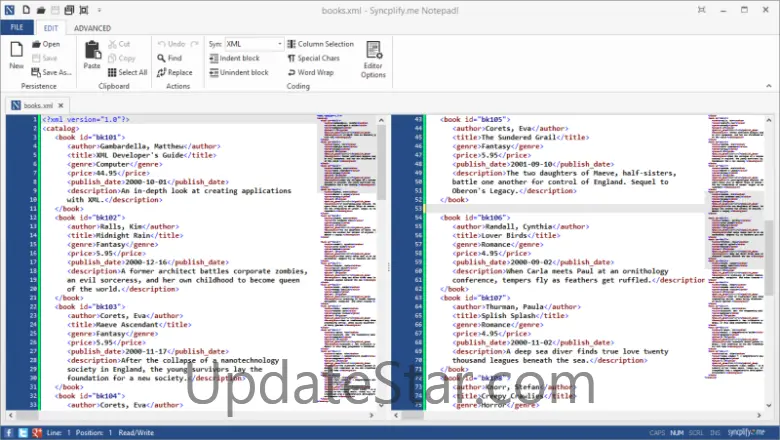
Task: Click quick-access save all icon
Action: (x=69, y=10)
